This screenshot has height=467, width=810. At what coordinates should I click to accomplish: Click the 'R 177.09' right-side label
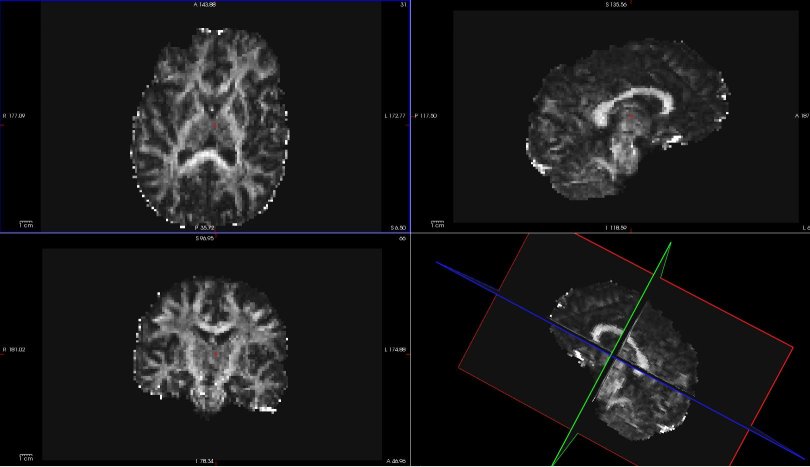point(14,116)
